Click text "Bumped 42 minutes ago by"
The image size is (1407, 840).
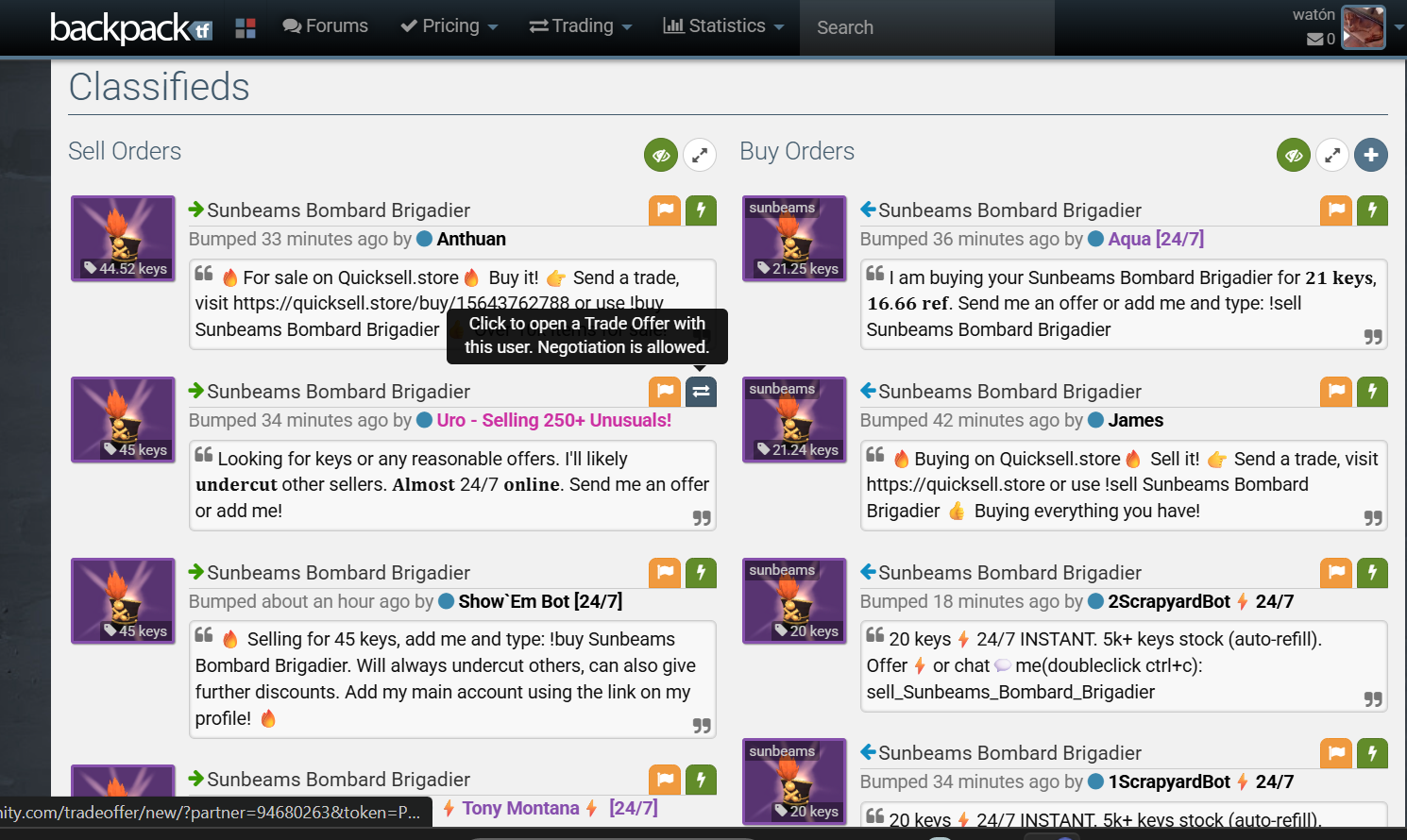(972, 420)
